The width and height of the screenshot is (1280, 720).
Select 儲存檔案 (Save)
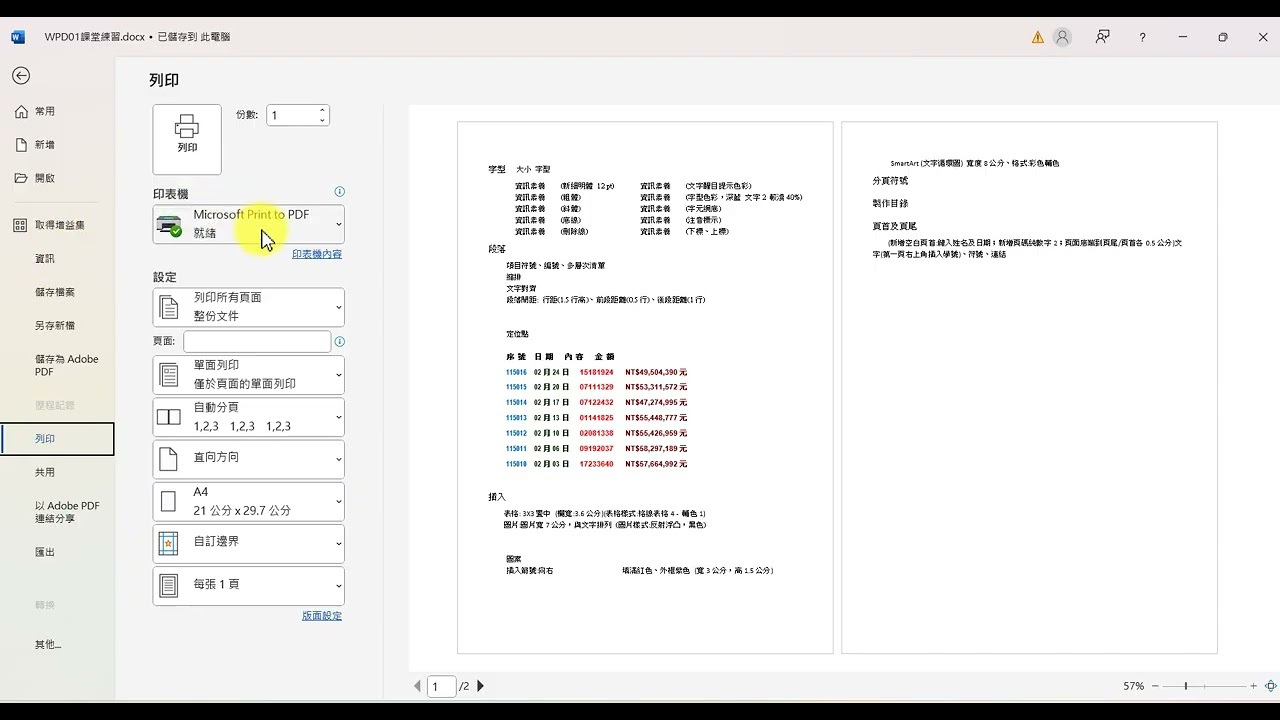click(57, 292)
